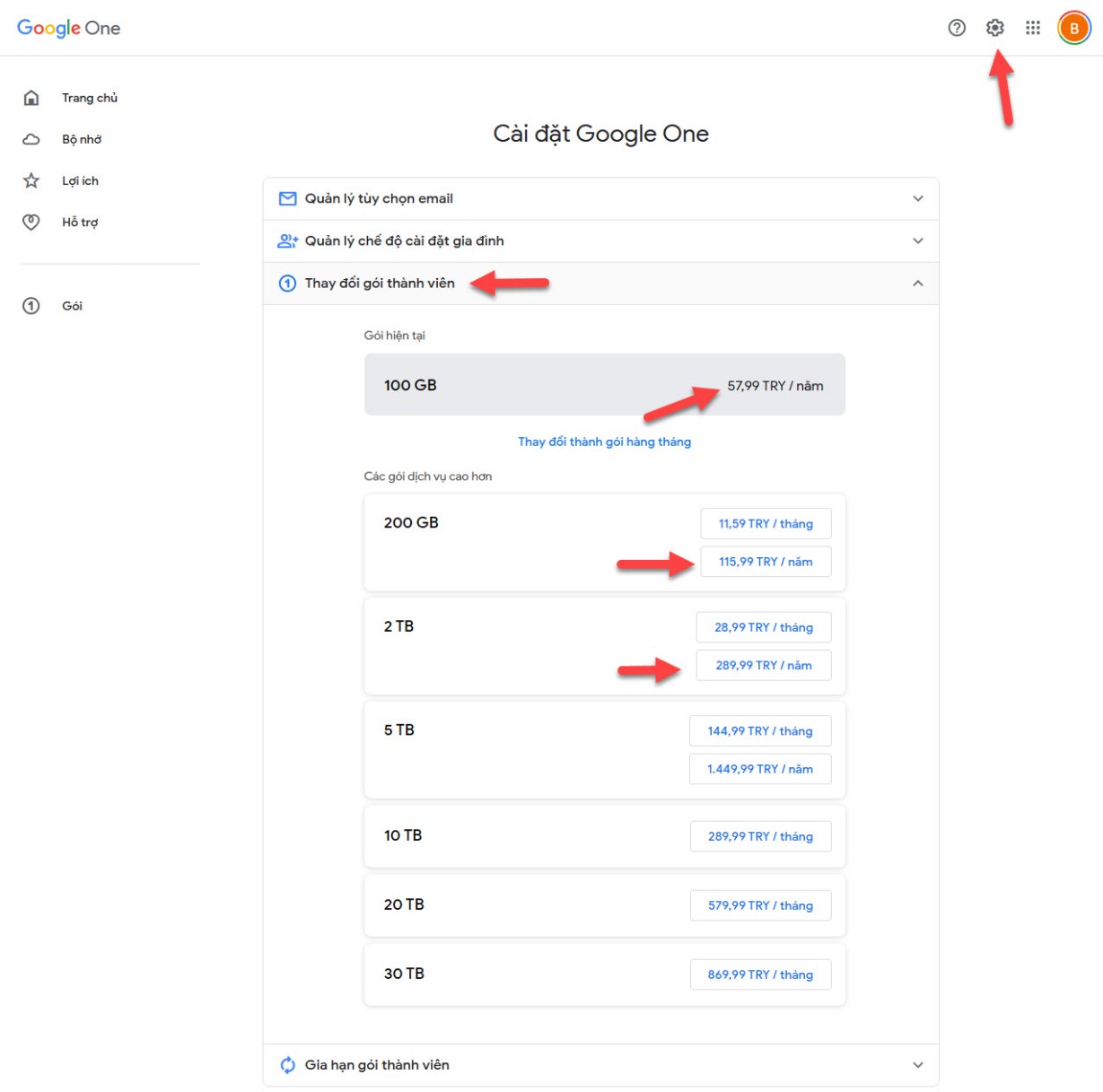Screen dimensions: 1103x1092
Task: Expand Gia hạn gói thành viên chevron
Action: (x=917, y=1065)
